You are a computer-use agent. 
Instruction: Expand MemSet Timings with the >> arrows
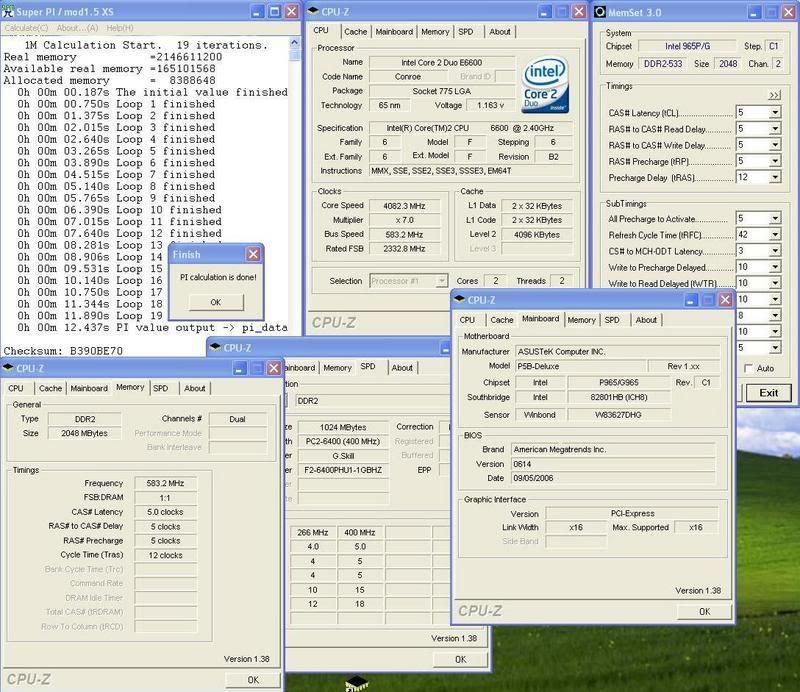click(x=774, y=95)
